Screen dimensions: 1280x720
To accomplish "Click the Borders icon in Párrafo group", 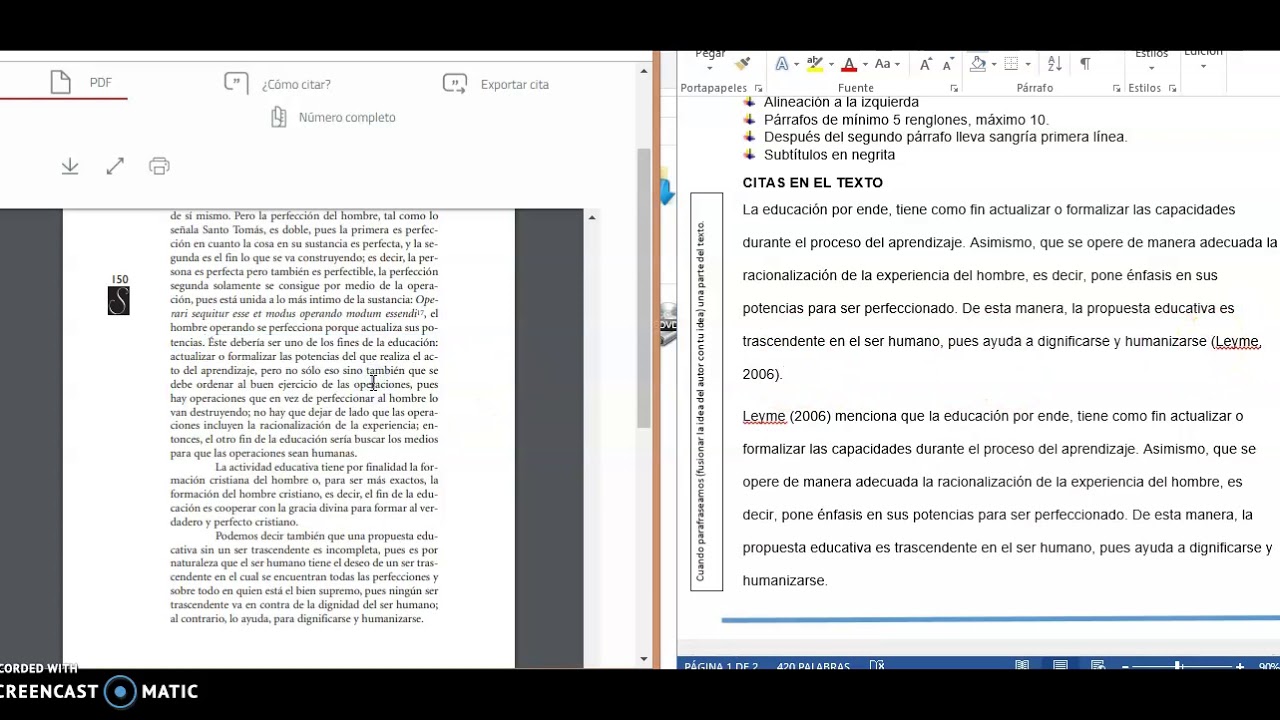I will tap(1012, 64).
